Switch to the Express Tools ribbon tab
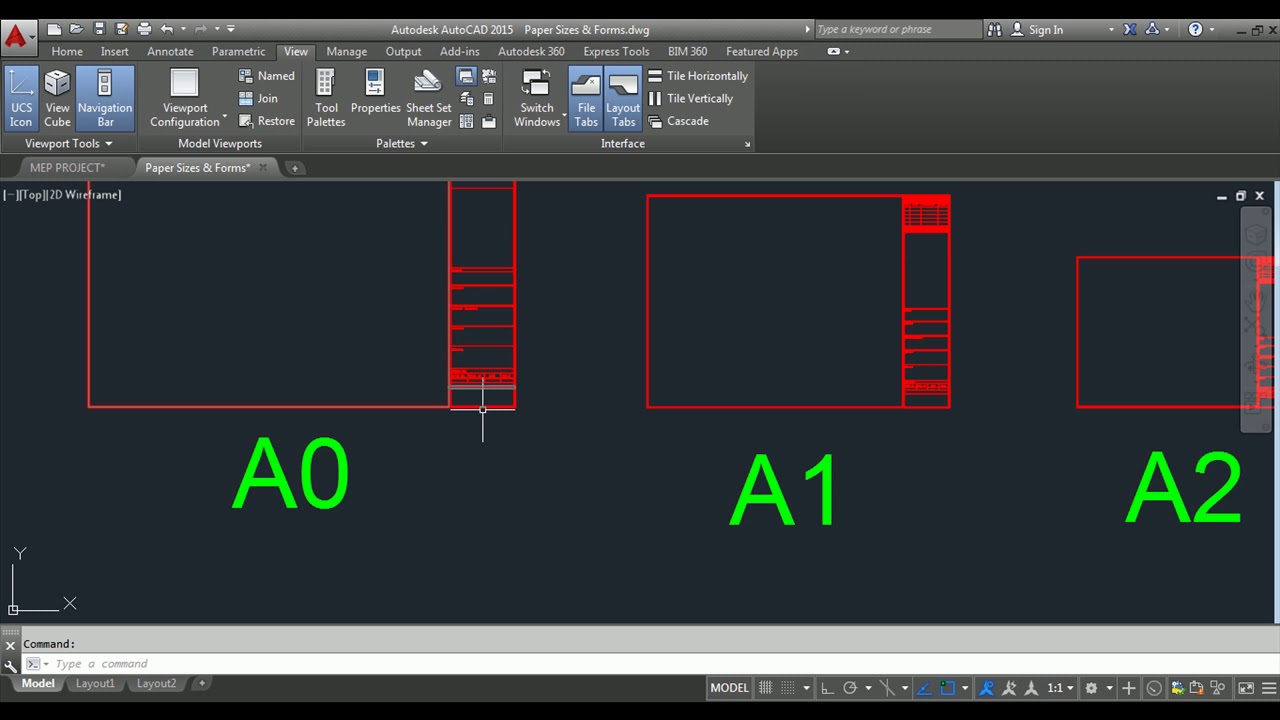The image size is (1280, 720). pyautogui.click(x=616, y=52)
